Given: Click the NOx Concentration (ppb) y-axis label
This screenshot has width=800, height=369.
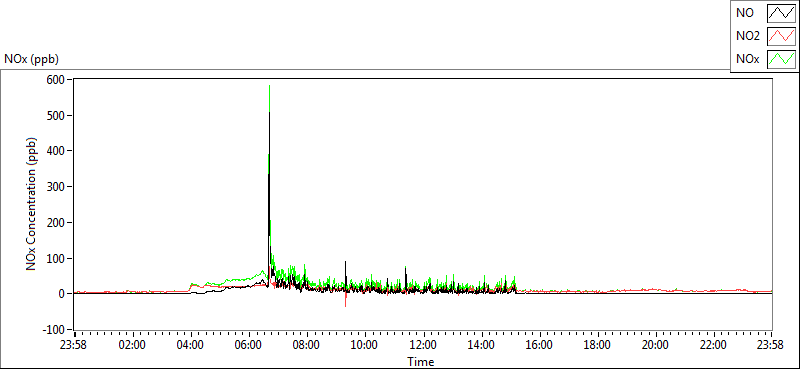Looking at the screenshot, I should coord(32,204).
